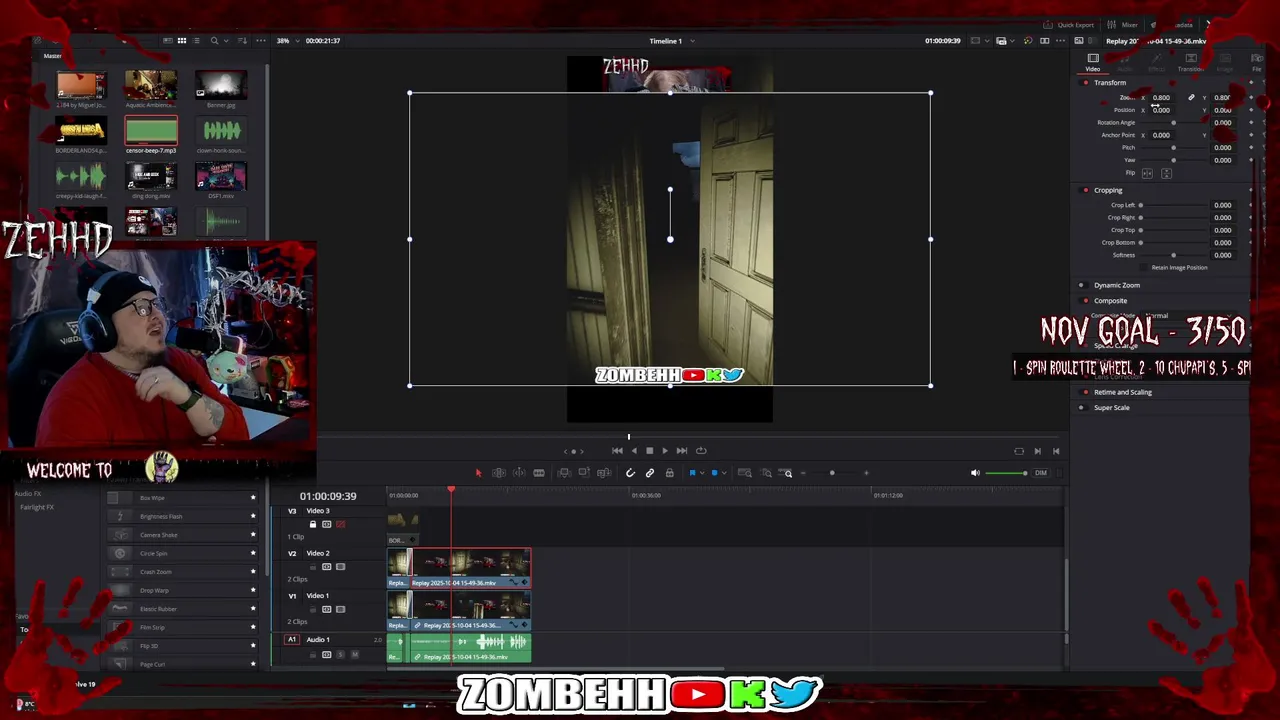The image size is (1280, 720).
Task: Adjust the timeline zoom slider
Action: coord(832,473)
